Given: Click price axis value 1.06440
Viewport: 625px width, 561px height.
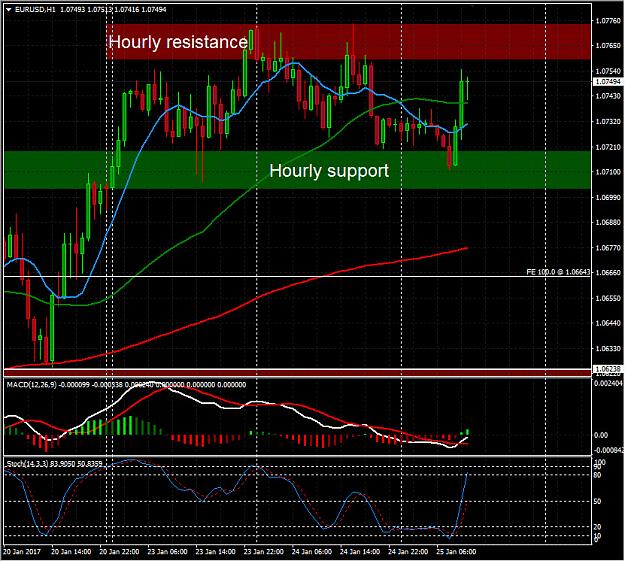Looking at the screenshot, I should [608, 323].
